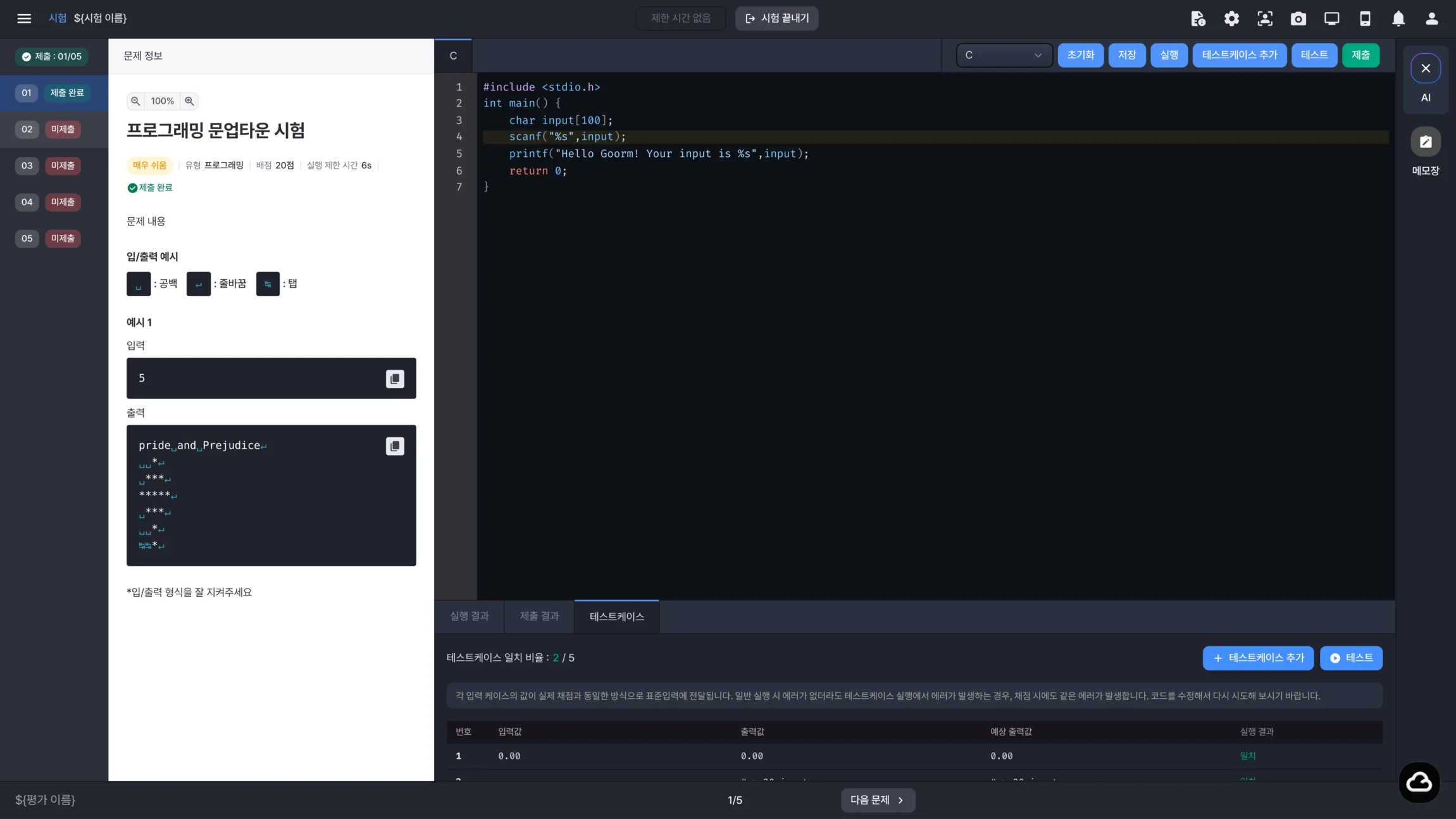Click the zoom-in magnifier next to 100%

(x=189, y=101)
